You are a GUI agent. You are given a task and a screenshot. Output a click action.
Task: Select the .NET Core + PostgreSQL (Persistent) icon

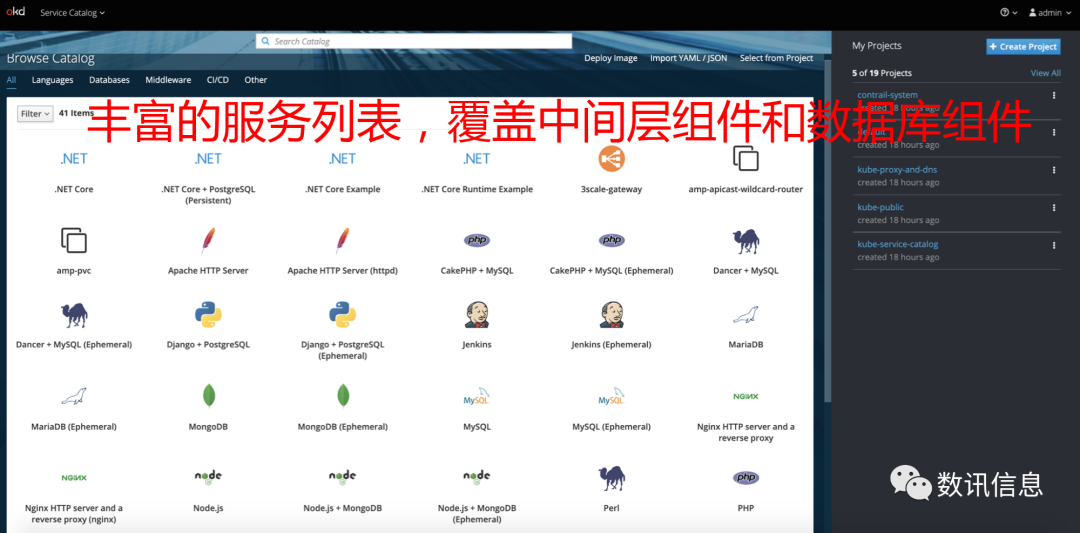pyautogui.click(x=208, y=159)
